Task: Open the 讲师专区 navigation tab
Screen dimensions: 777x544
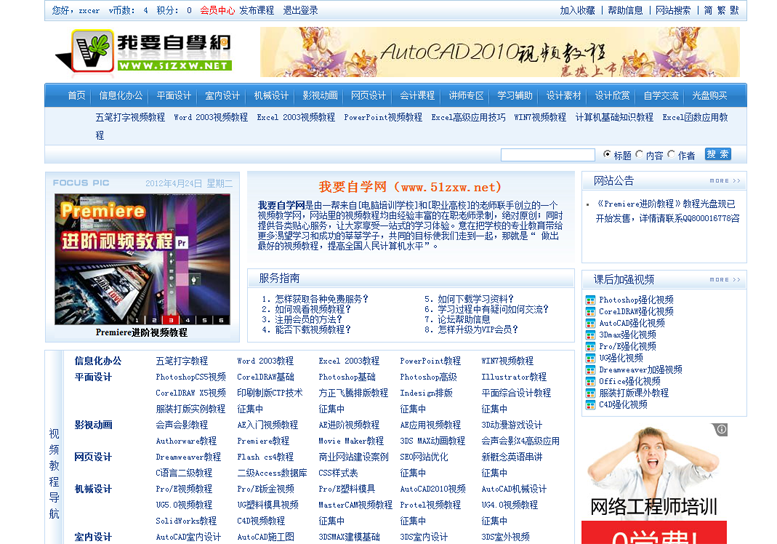Action: click(x=466, y=96)
